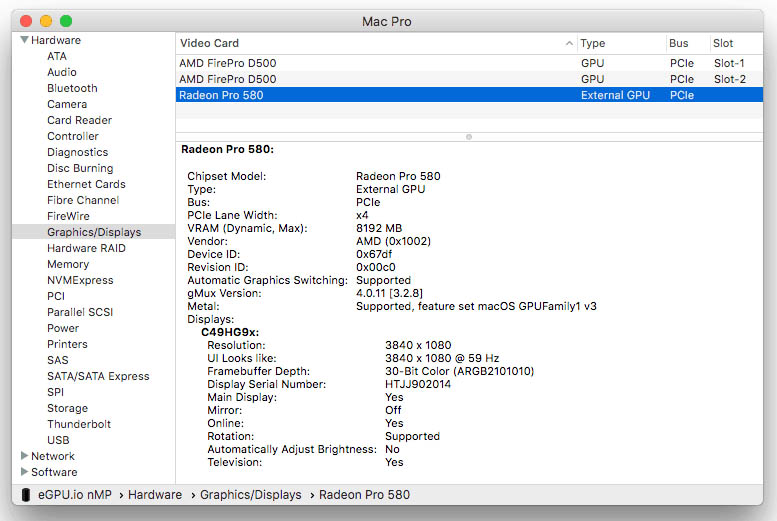Image resolution: width=777 pixels, height=521 pixels.
Task: Click the gMux Version value 4.0.11 [3.2.8]
Action: coord(389,293)
